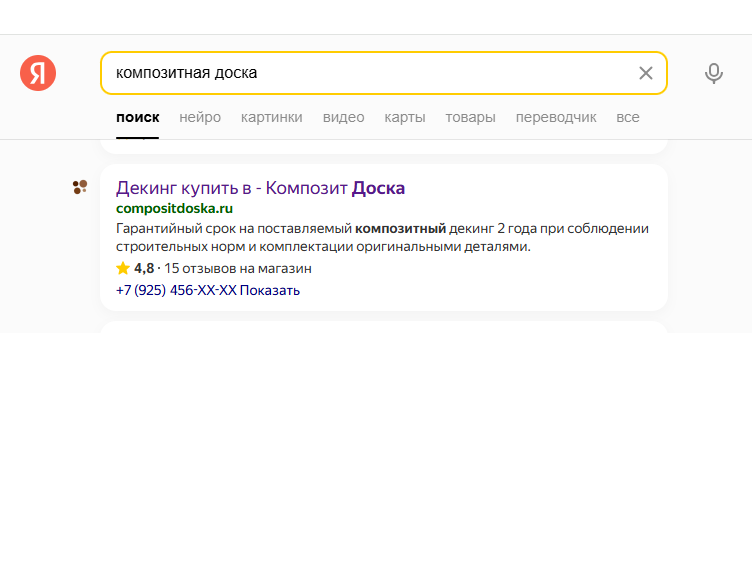Open the карты tab
Image resolution: width=752 pixels, height=564 pixels.
(405, 118)
